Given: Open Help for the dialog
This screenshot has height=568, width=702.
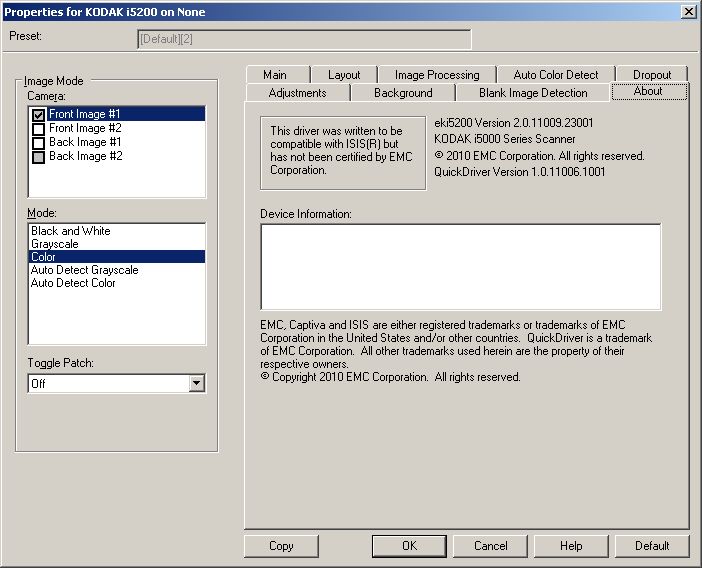Looking at the screenshot, I should coord(571,546).
